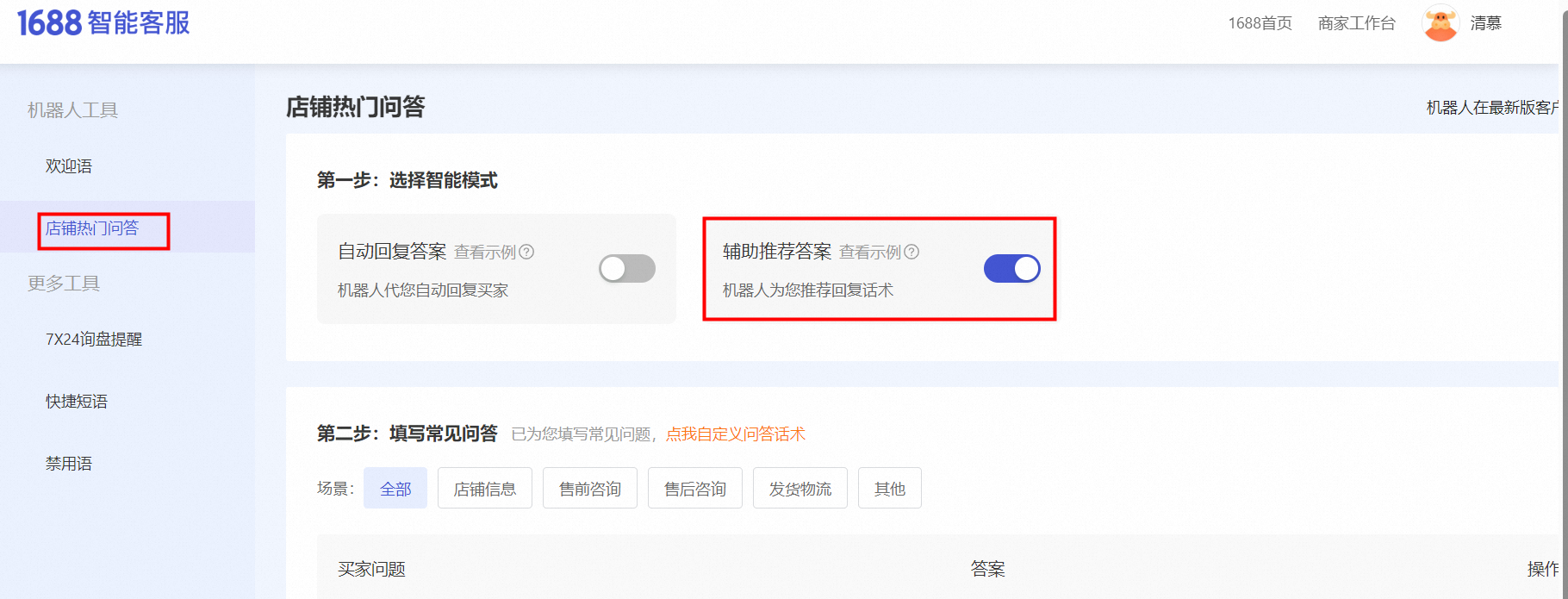Filter by 店铺信息 scene
Screen dimensions: 1568x599
coord(485,489)
